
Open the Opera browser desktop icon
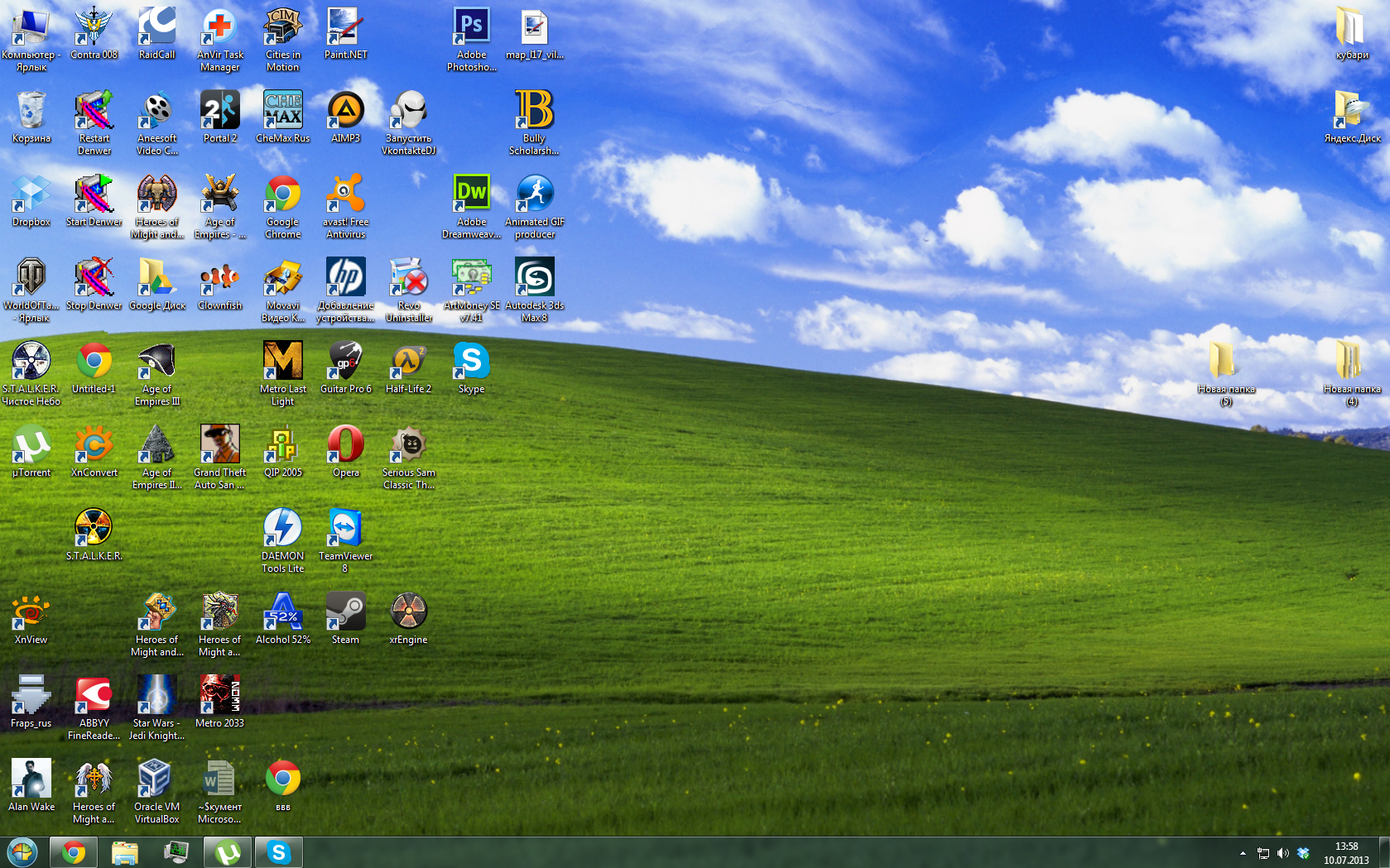(346, 451)
